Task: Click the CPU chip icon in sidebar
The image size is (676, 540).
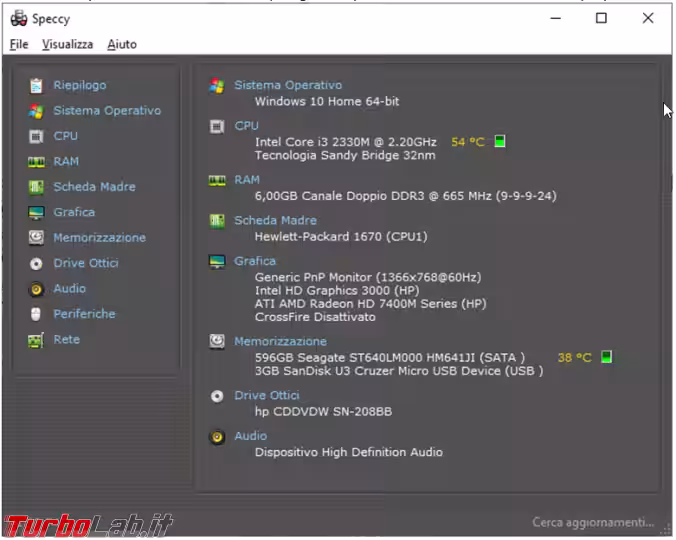Action: (x=36, y=136)
